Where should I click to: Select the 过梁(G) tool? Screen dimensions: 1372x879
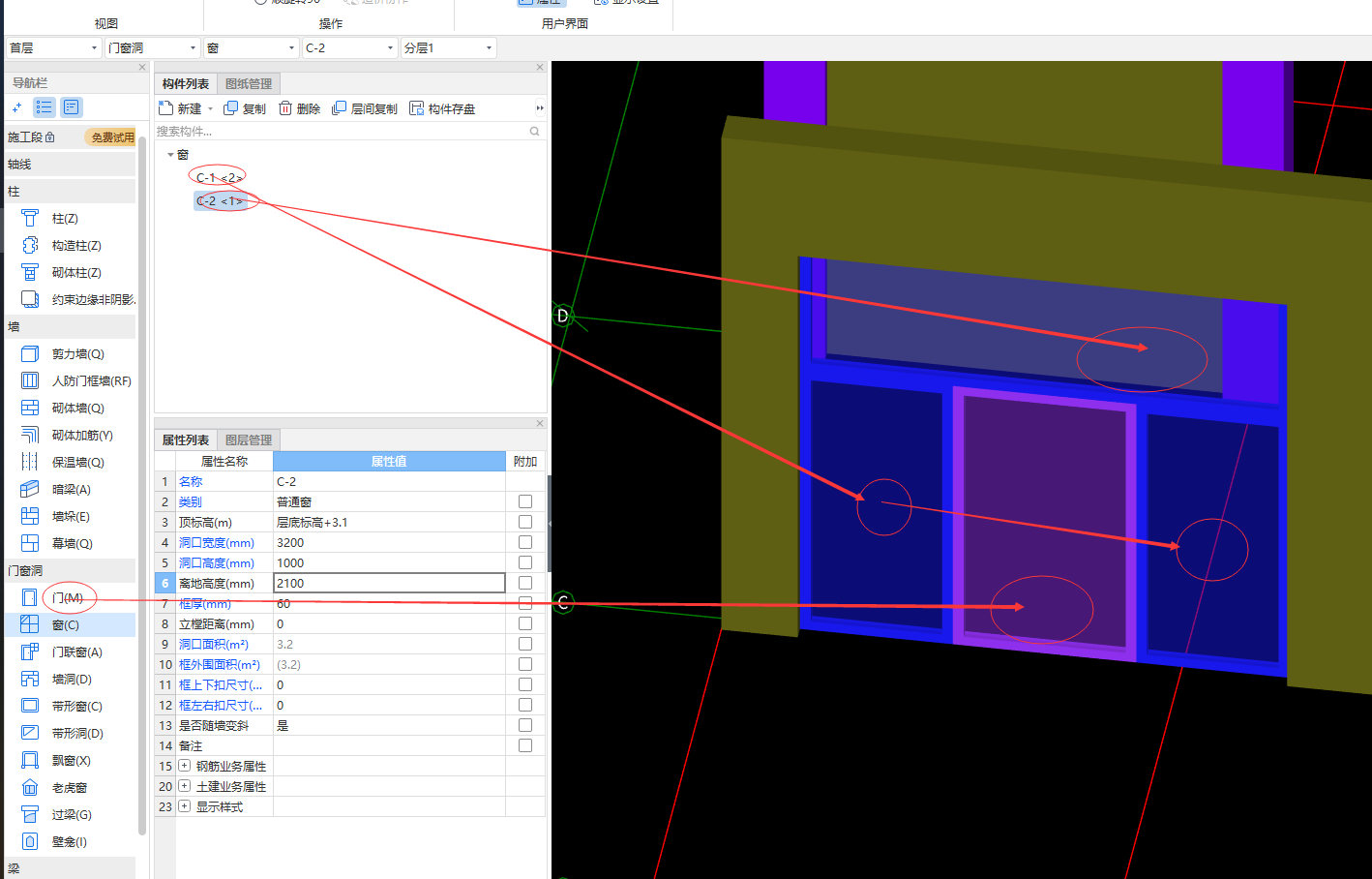click(x=72, y=815)
